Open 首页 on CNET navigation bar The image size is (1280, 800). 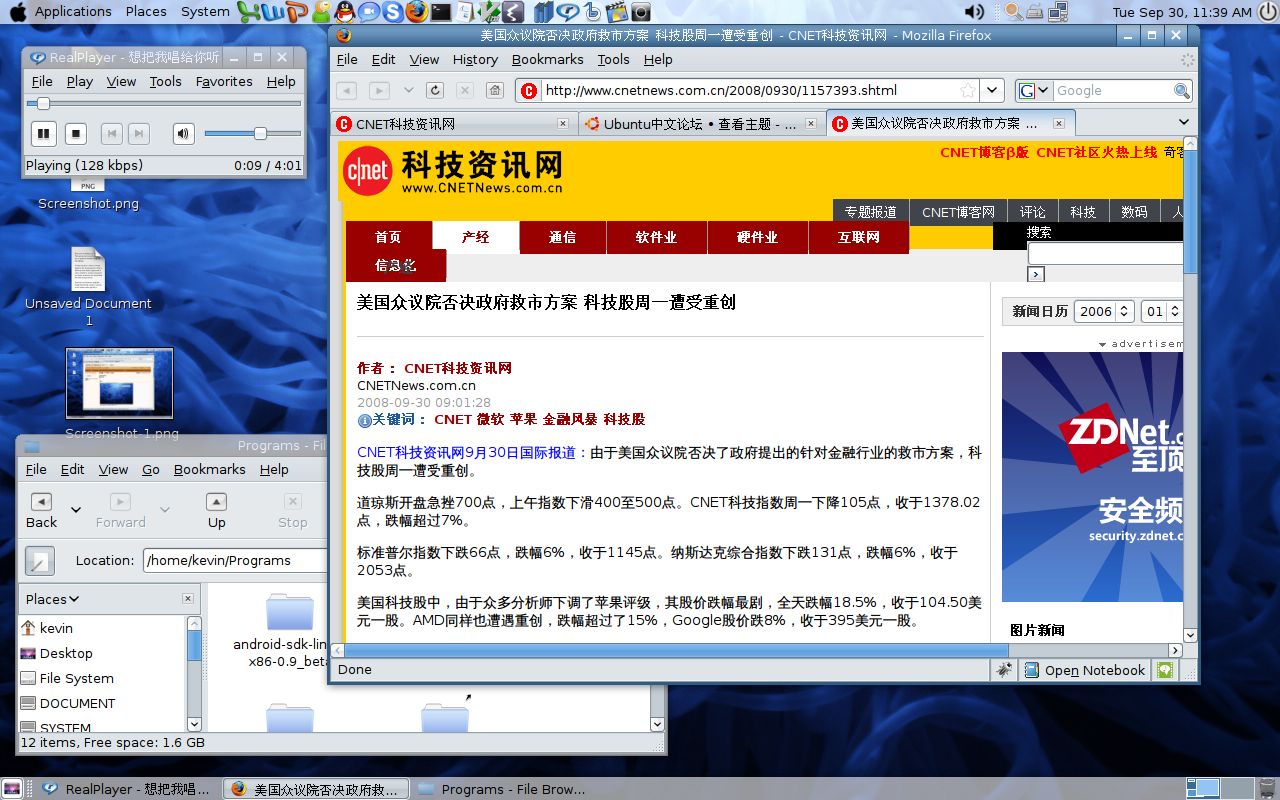[x=388, y=237]
